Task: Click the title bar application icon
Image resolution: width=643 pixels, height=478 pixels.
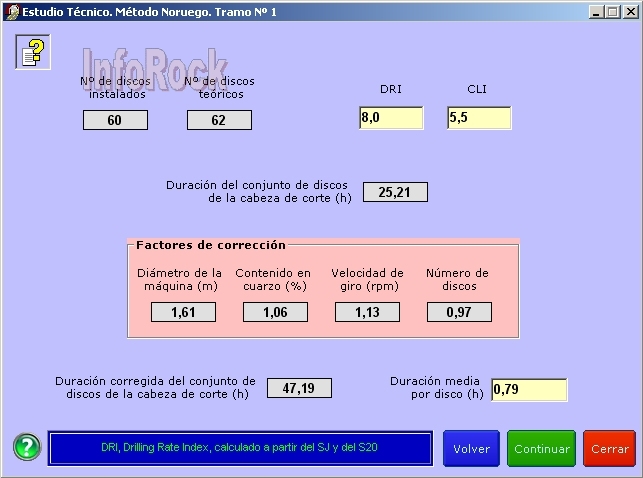Action: 11,11
